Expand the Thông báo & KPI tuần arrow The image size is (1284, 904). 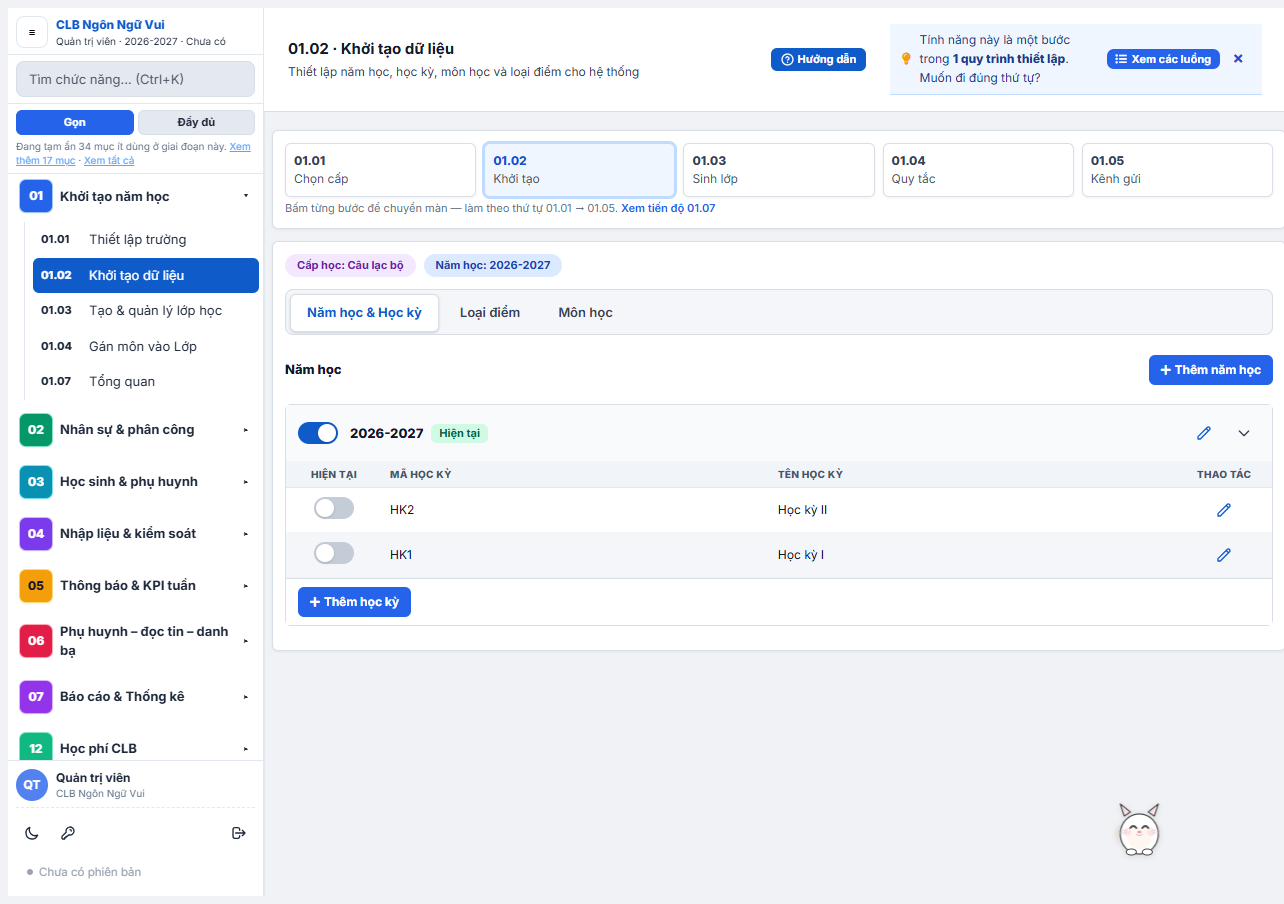(x=246, y=586)
